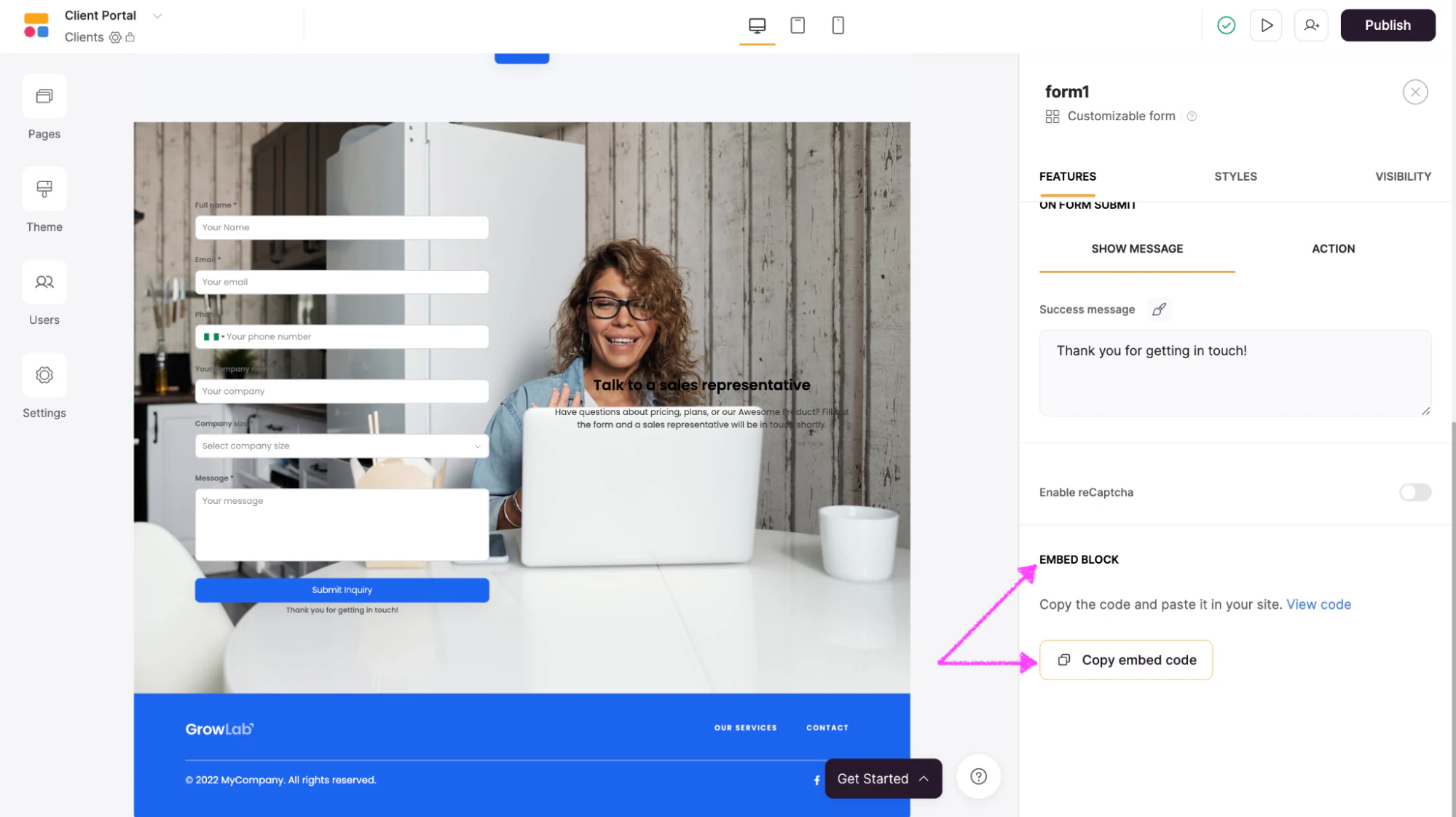Viewport: 1456px width, 817px height.
Task: Click the Softr logo
Action: tap(36, 25)
